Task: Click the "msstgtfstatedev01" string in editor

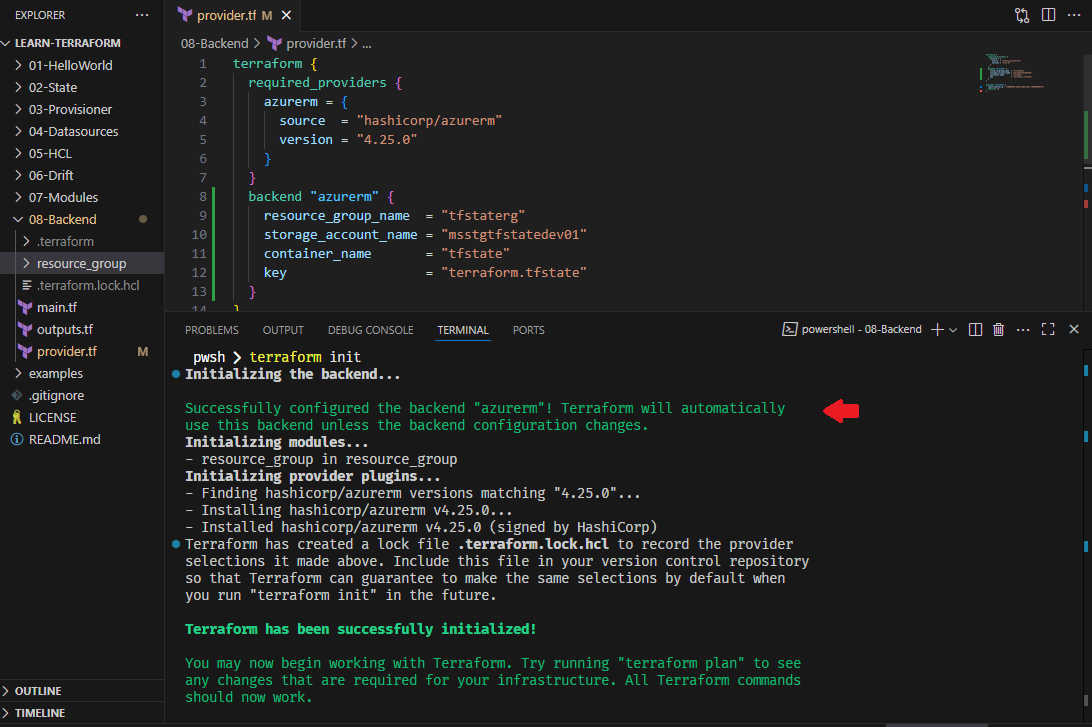Action: pos(514,235)
